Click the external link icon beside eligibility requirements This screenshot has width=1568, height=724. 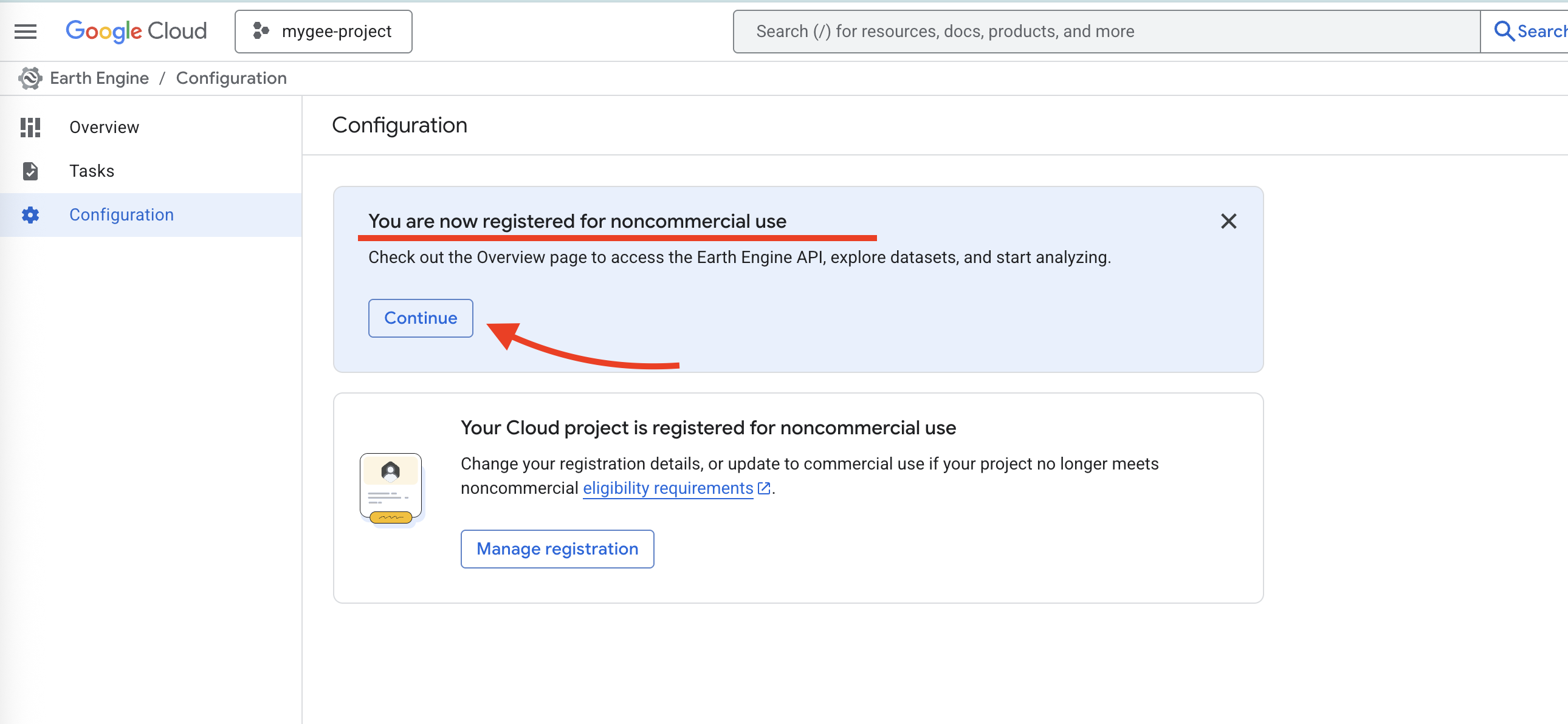coord(764,488)
